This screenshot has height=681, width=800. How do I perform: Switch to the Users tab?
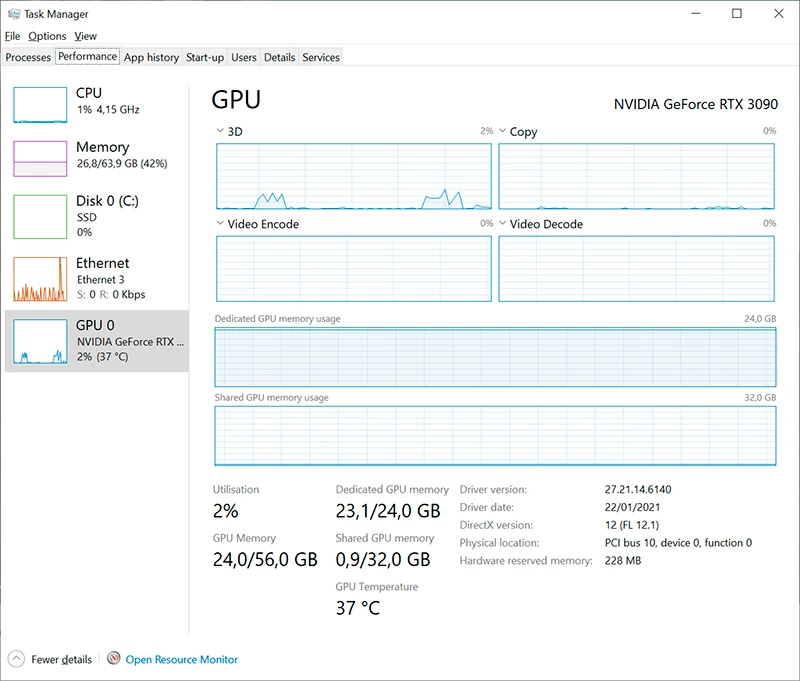(244, 57)
